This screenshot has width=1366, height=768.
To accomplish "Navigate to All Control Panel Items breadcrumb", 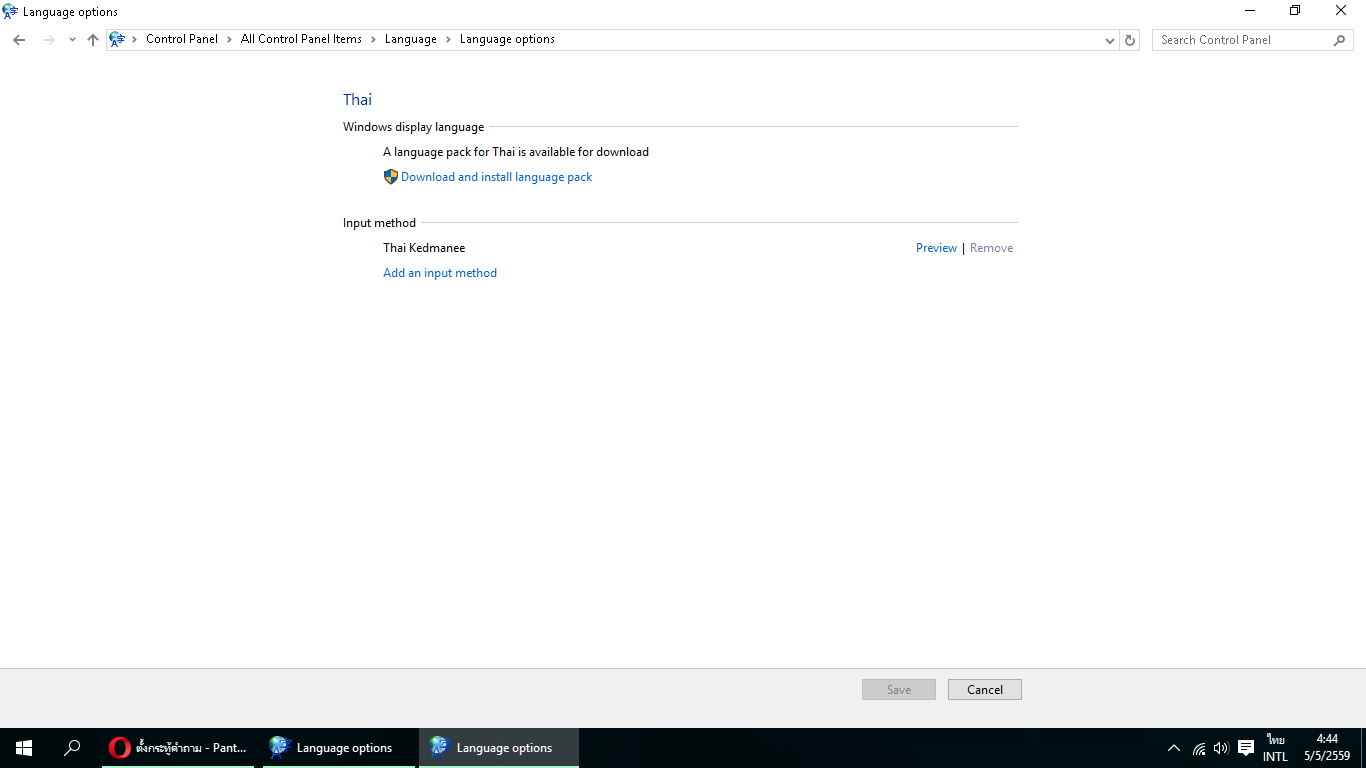I will (x=301, y=40).
